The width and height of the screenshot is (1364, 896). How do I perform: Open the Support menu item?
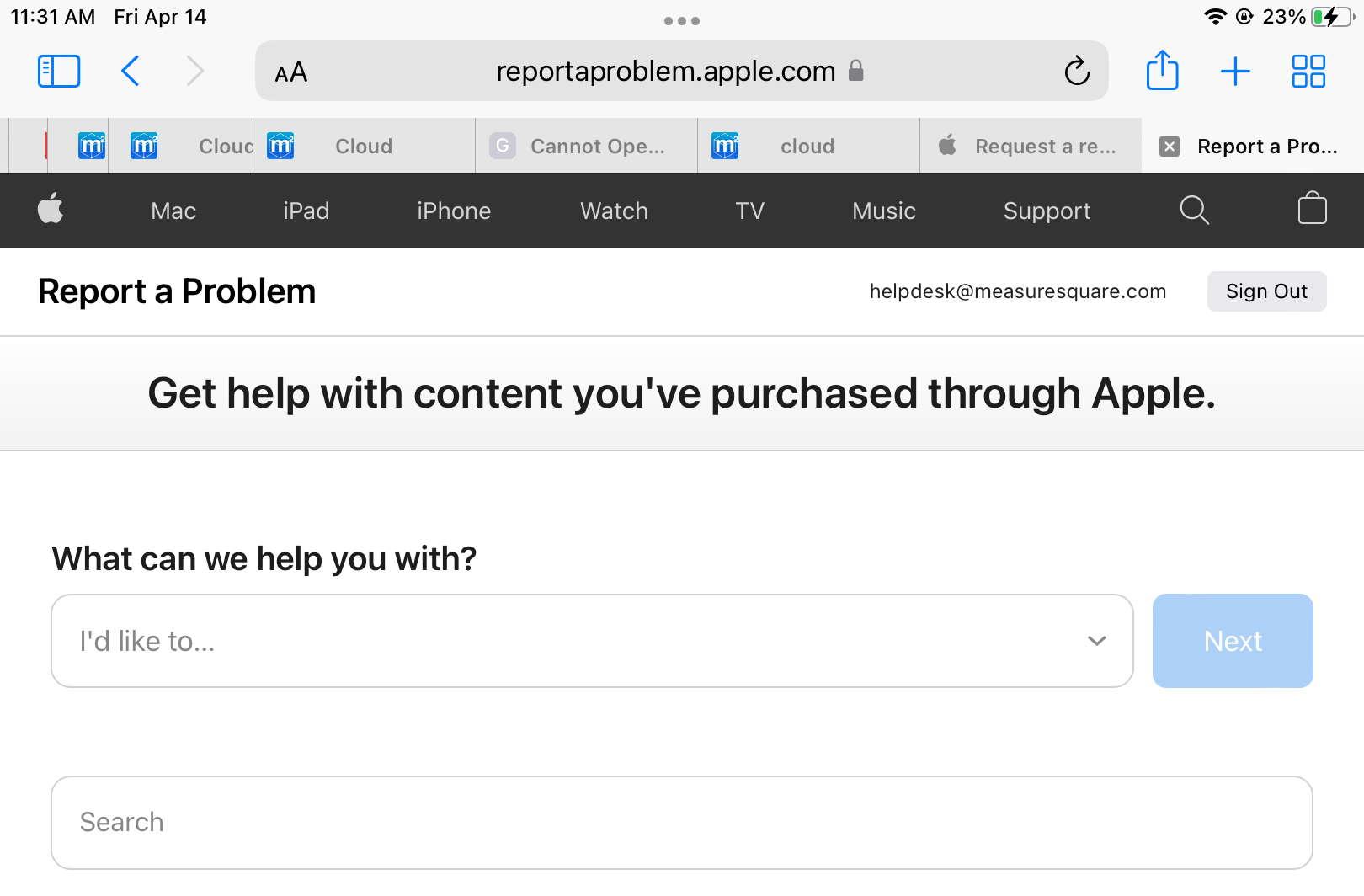tap(1047, 211)
